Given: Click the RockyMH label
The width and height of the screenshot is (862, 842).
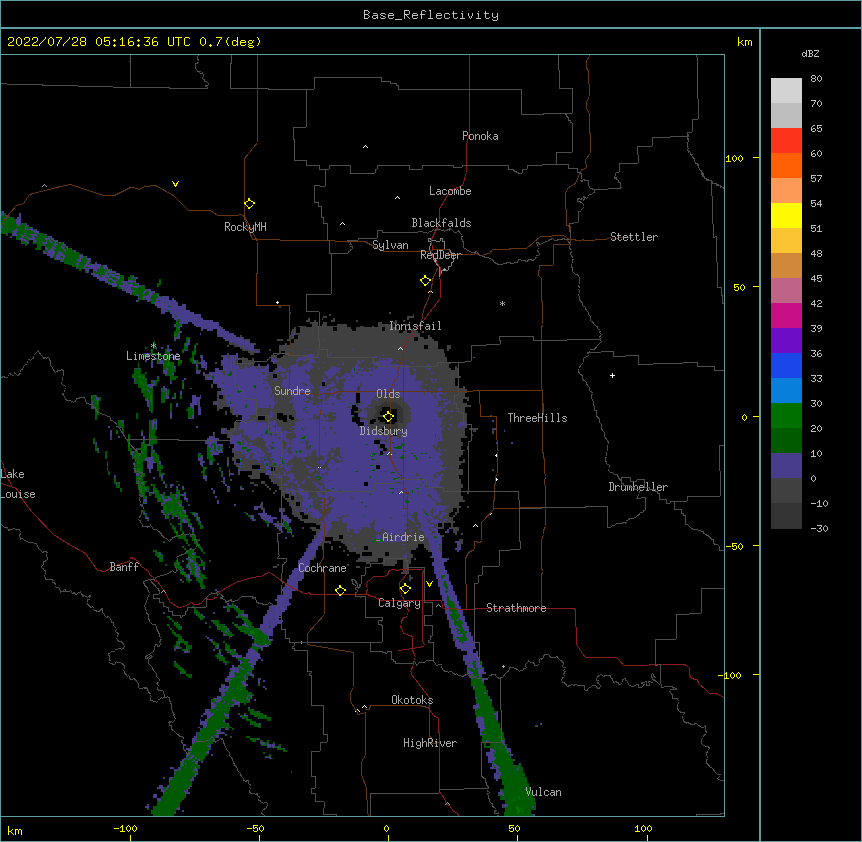Looking at the screenshot, I should tap(245, 227).
